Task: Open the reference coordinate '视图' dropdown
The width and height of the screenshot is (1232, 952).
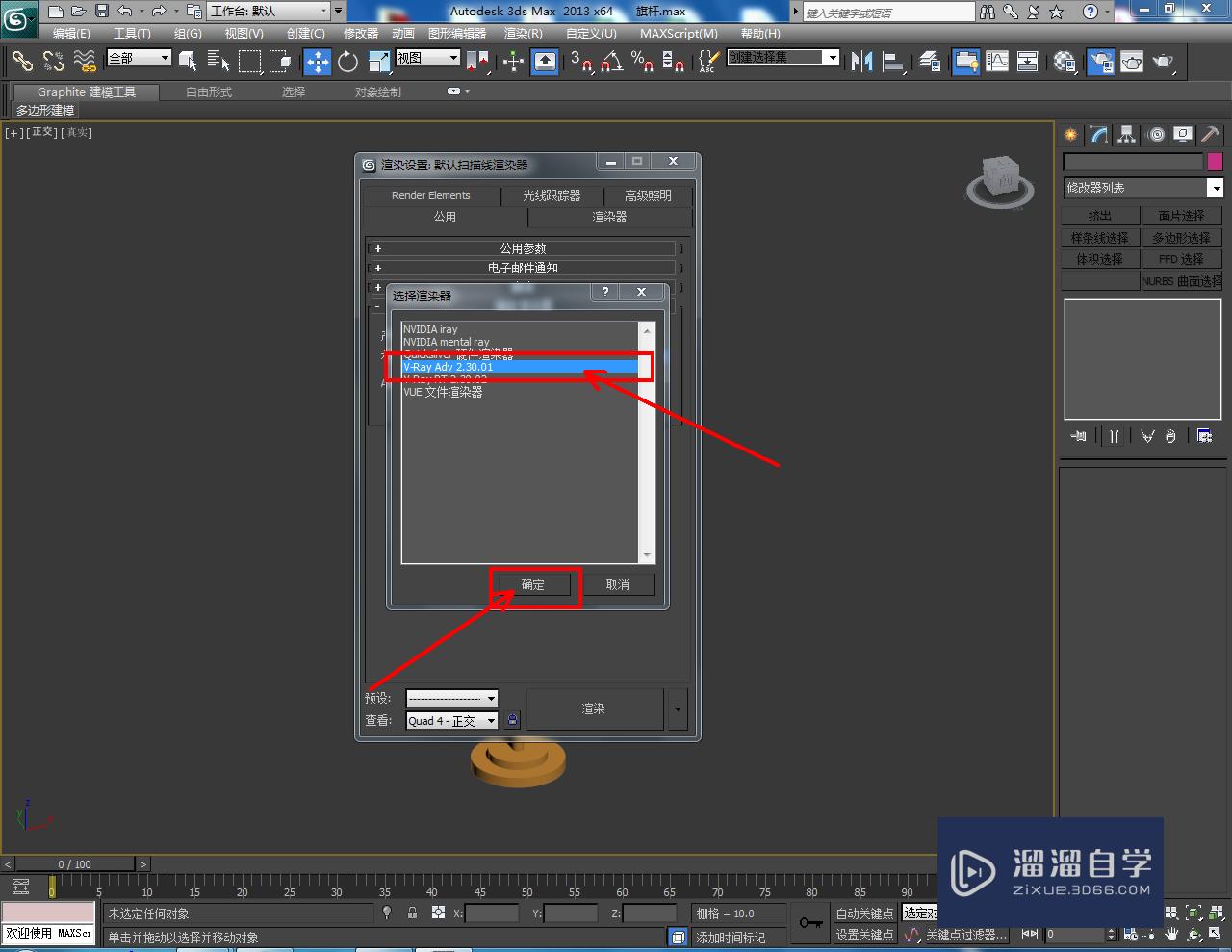Action: coord(428,58)
